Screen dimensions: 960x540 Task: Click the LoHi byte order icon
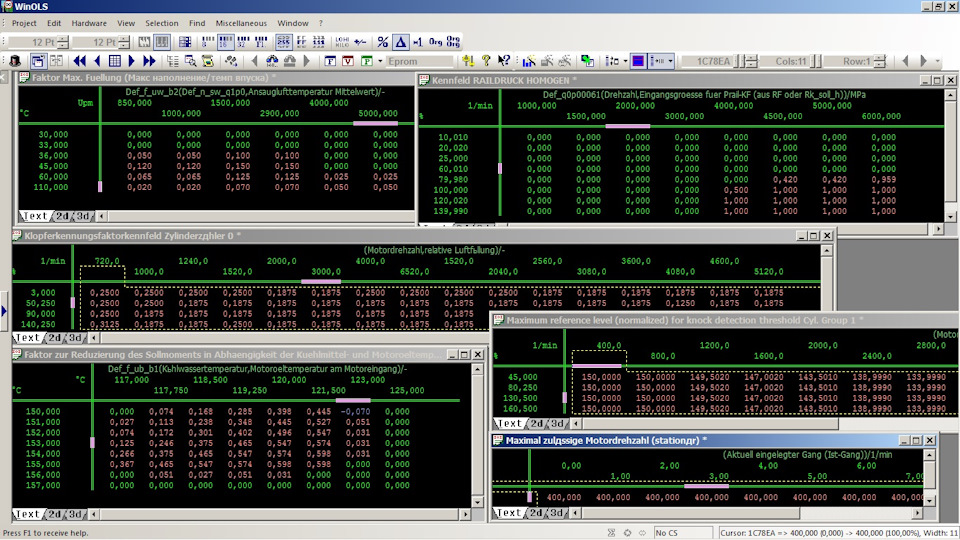341,42
